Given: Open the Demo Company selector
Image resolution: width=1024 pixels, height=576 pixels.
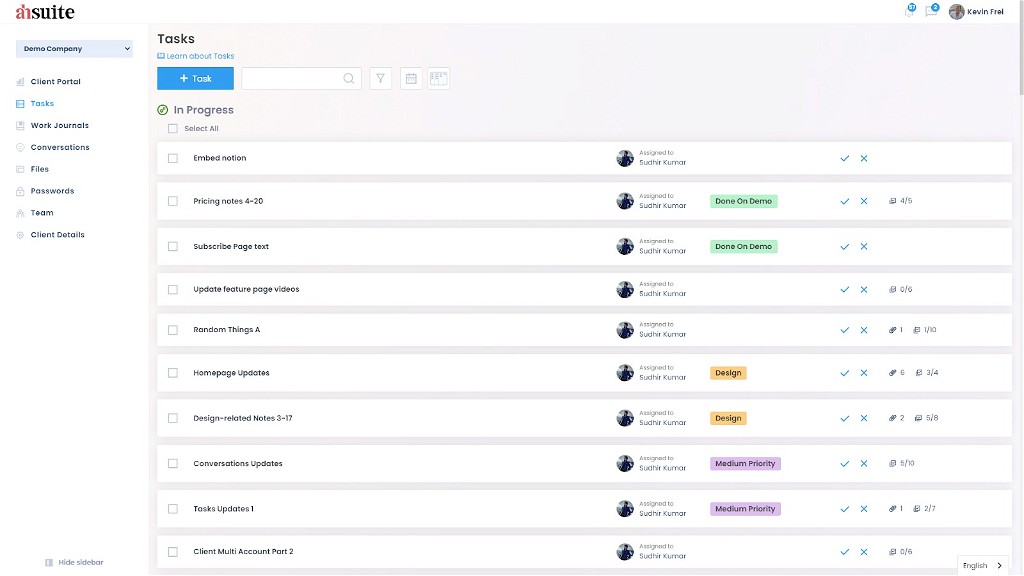Looking at the screenshot, I should coord(75,48).
